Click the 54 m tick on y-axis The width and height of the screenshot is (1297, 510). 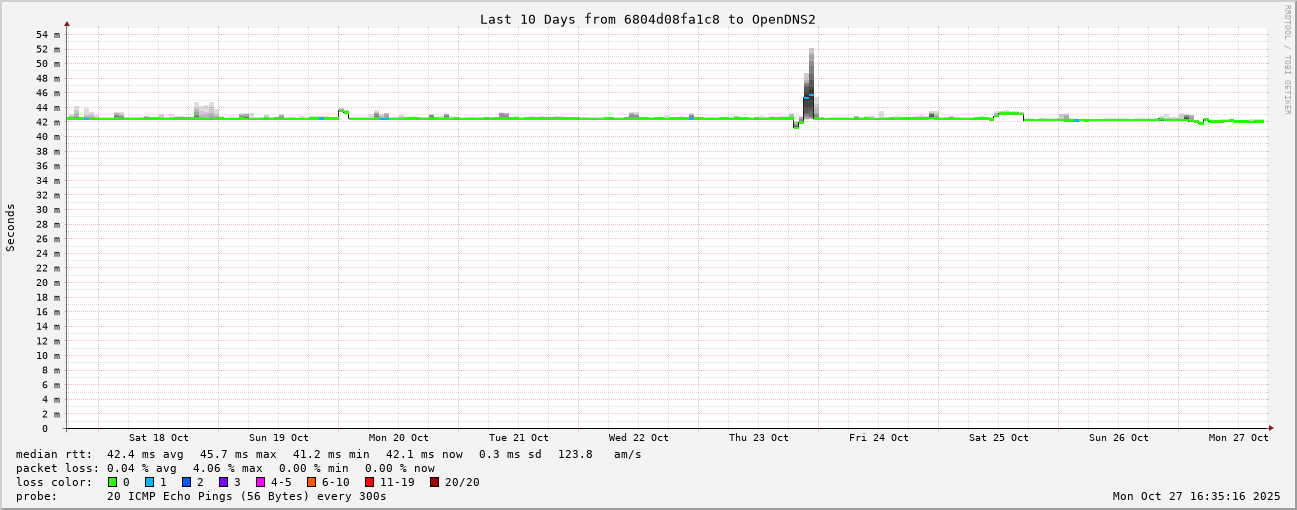click(48, 35)
